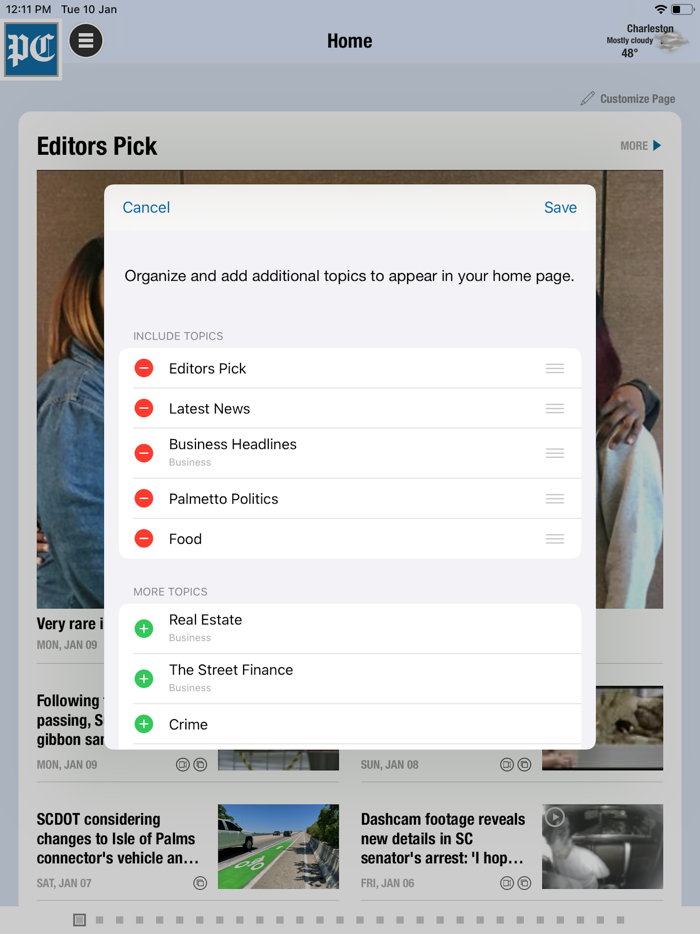Add The Street Finance topic
Screen dimensions: 700x934
click(x=144, y=678)
